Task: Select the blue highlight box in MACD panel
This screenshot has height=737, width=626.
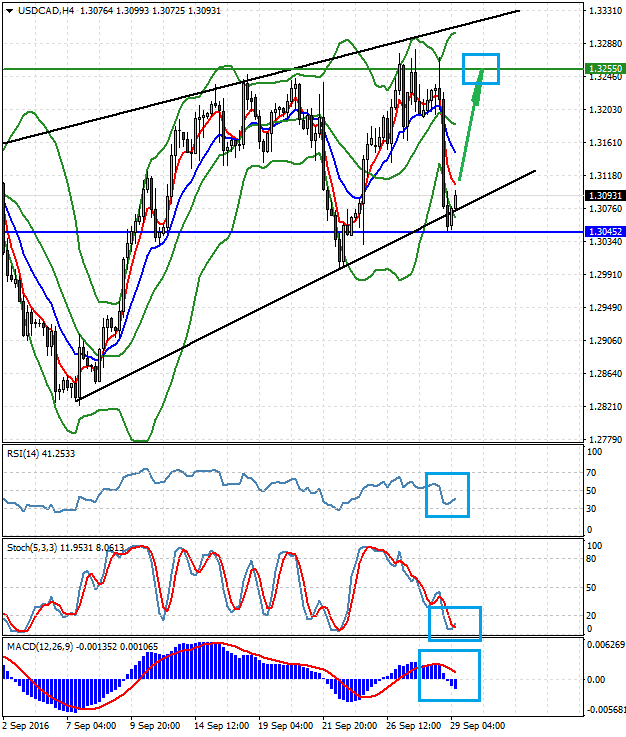Action: coord(450,675)
